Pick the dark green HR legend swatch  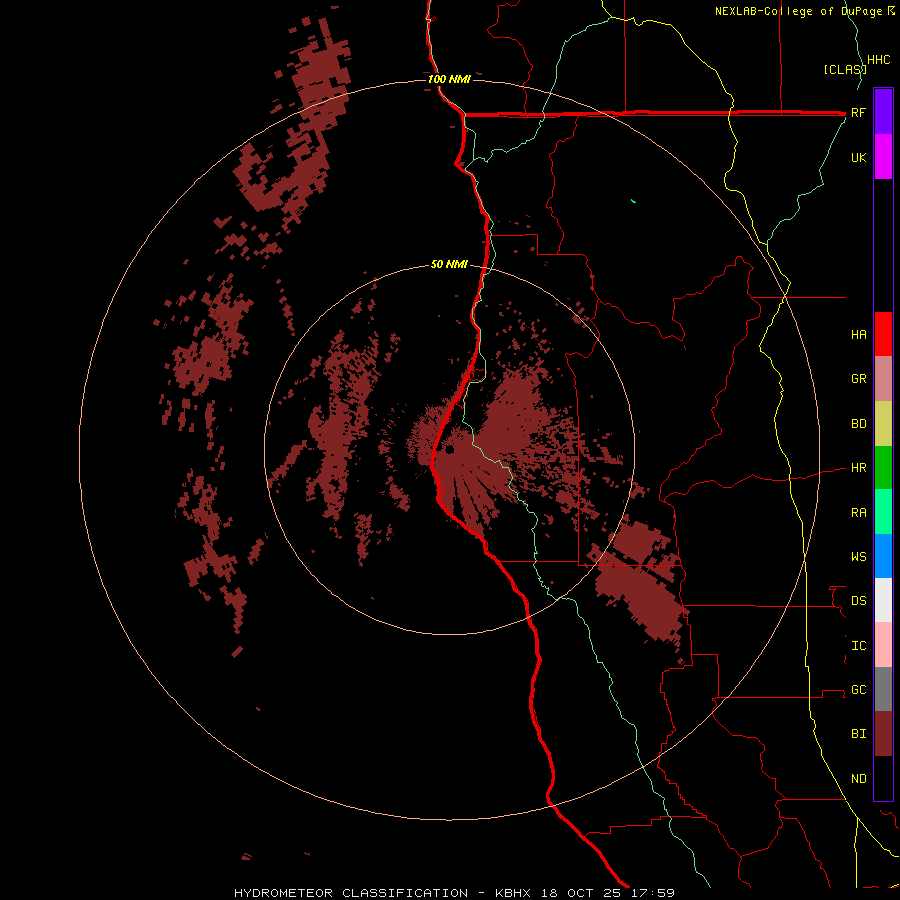[883, 468]
